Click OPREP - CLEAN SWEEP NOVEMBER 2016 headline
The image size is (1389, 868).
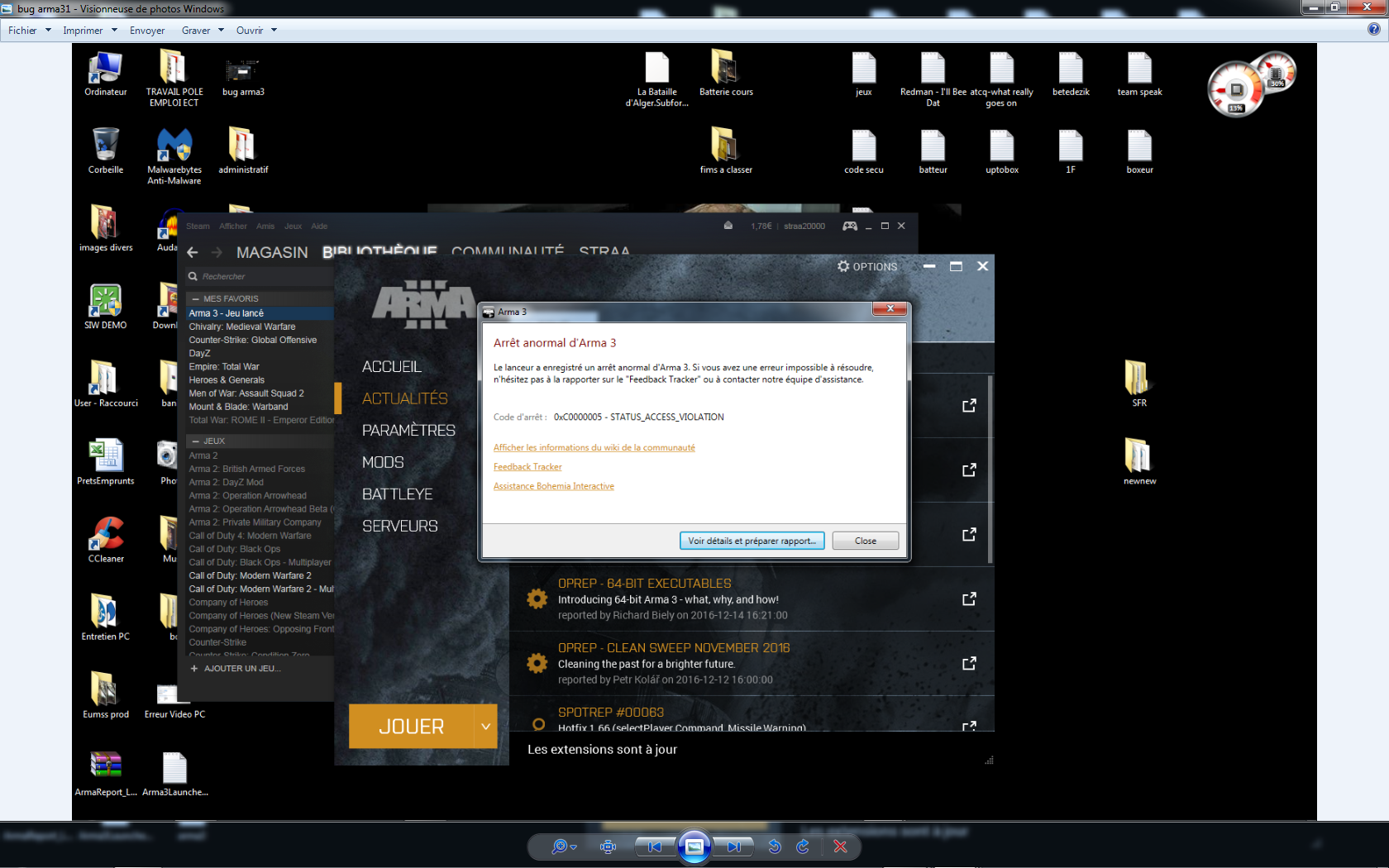(674, 648)
